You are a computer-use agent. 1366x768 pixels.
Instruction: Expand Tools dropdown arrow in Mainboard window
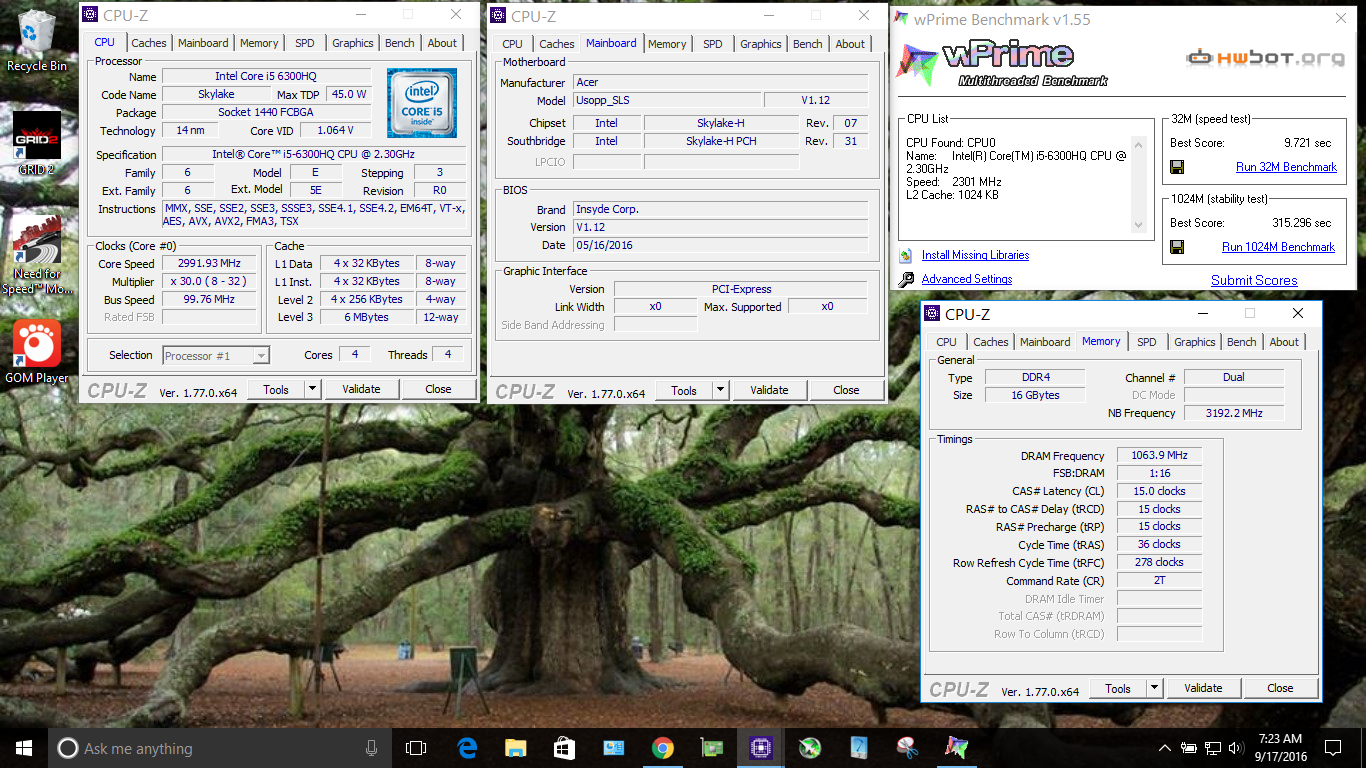[x=720, y=390]
